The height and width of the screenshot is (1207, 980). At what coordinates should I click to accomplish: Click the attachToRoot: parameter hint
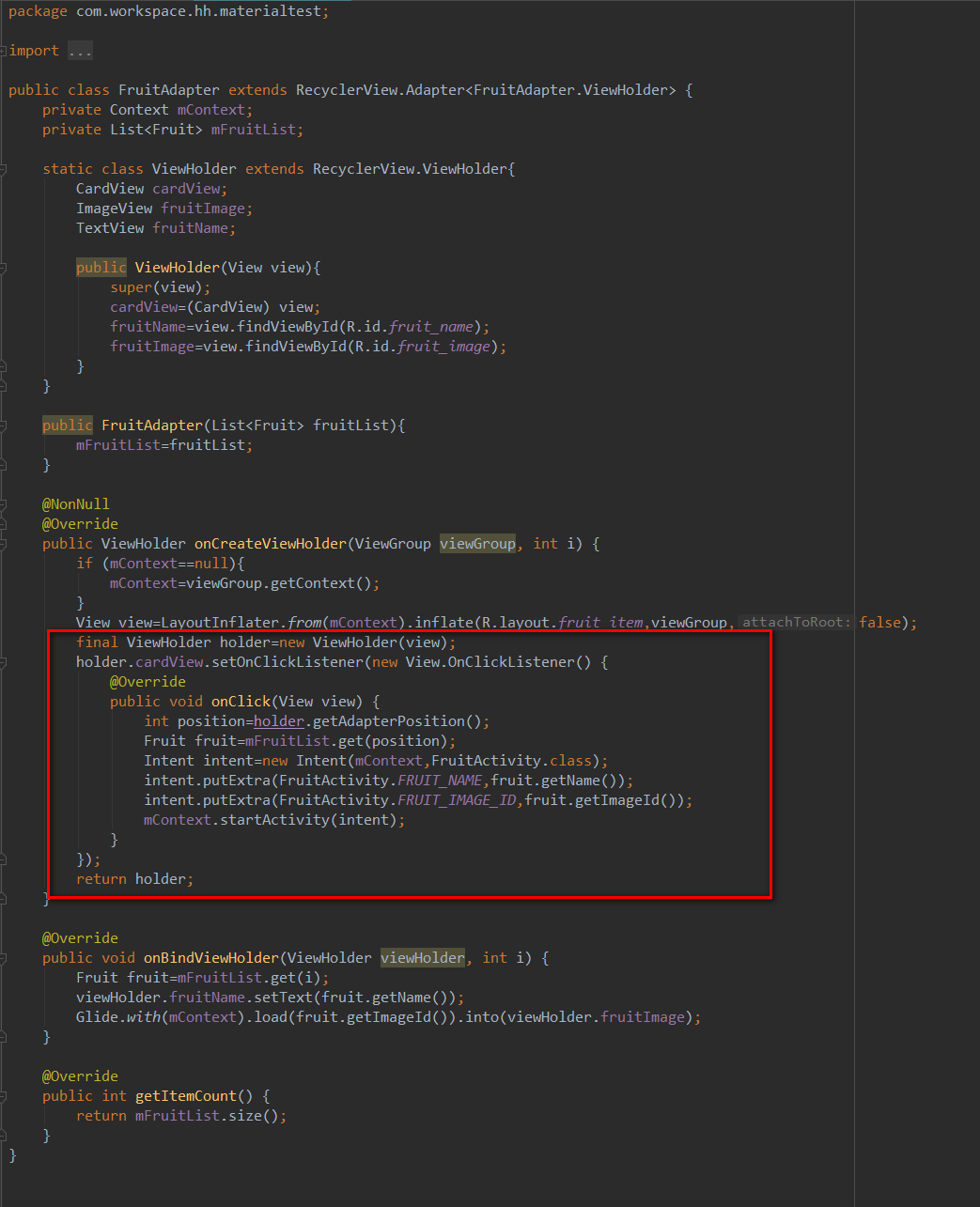797,623
